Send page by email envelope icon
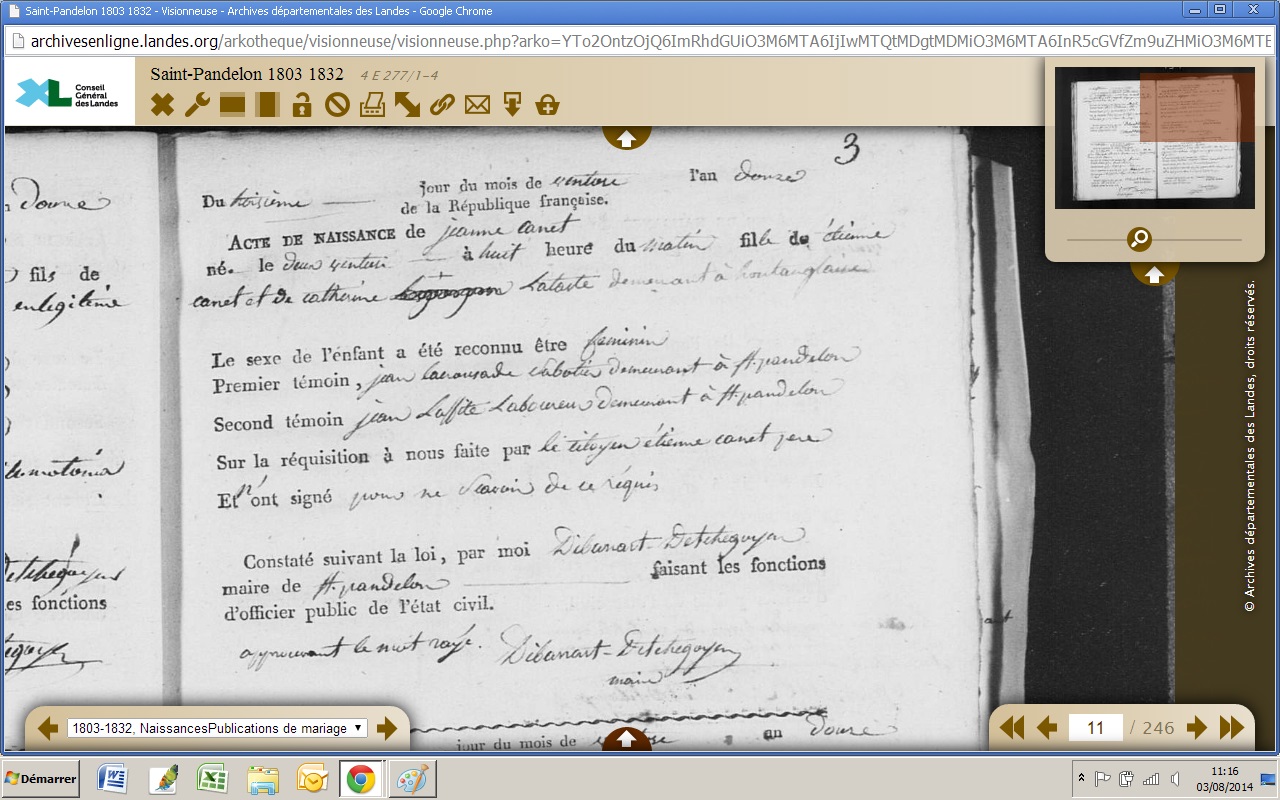Viewport: 1280px width, 800px height. click(477, 104)
